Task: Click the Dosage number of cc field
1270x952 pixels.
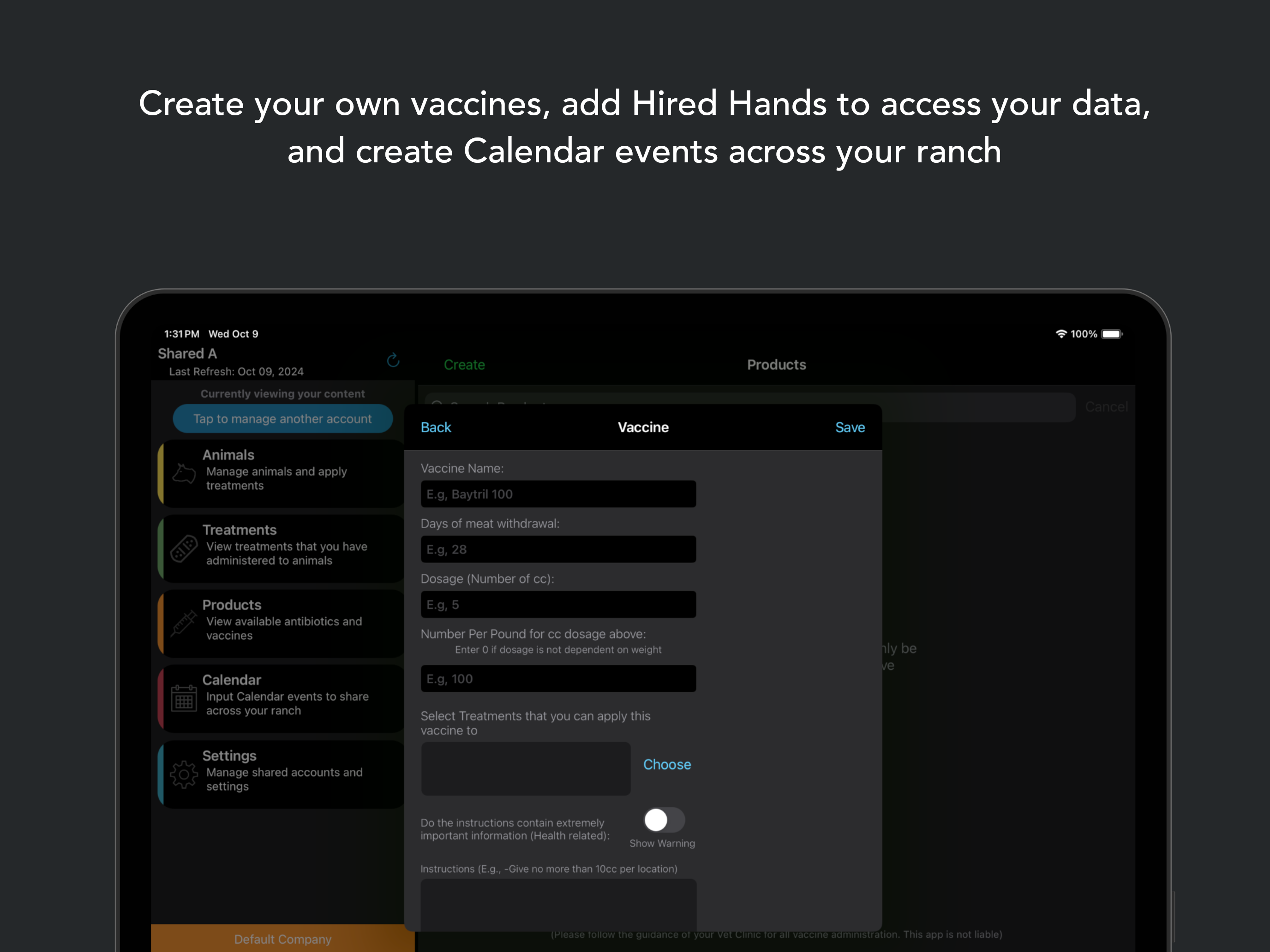Action: point(558,604)
